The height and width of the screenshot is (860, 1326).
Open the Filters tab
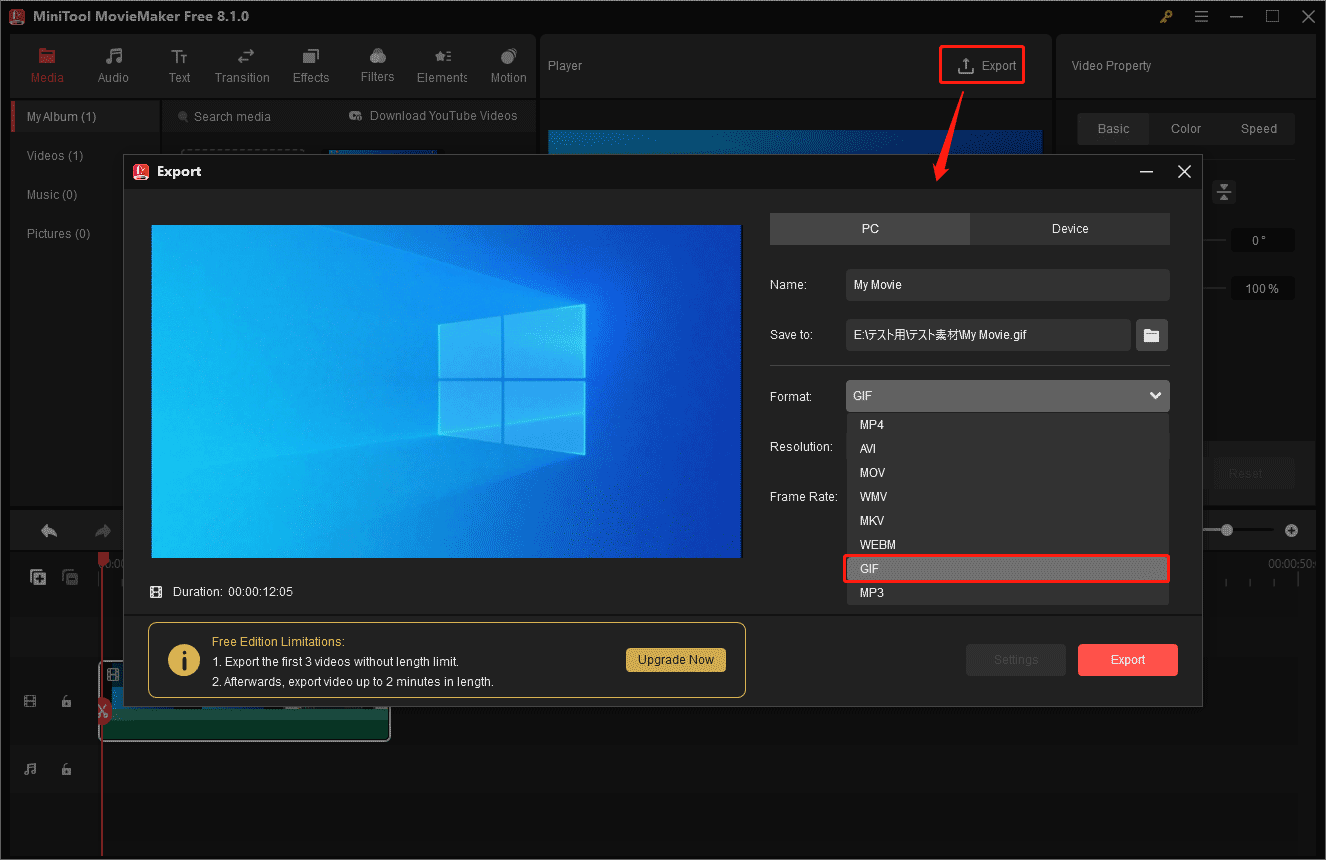[377, 66]
